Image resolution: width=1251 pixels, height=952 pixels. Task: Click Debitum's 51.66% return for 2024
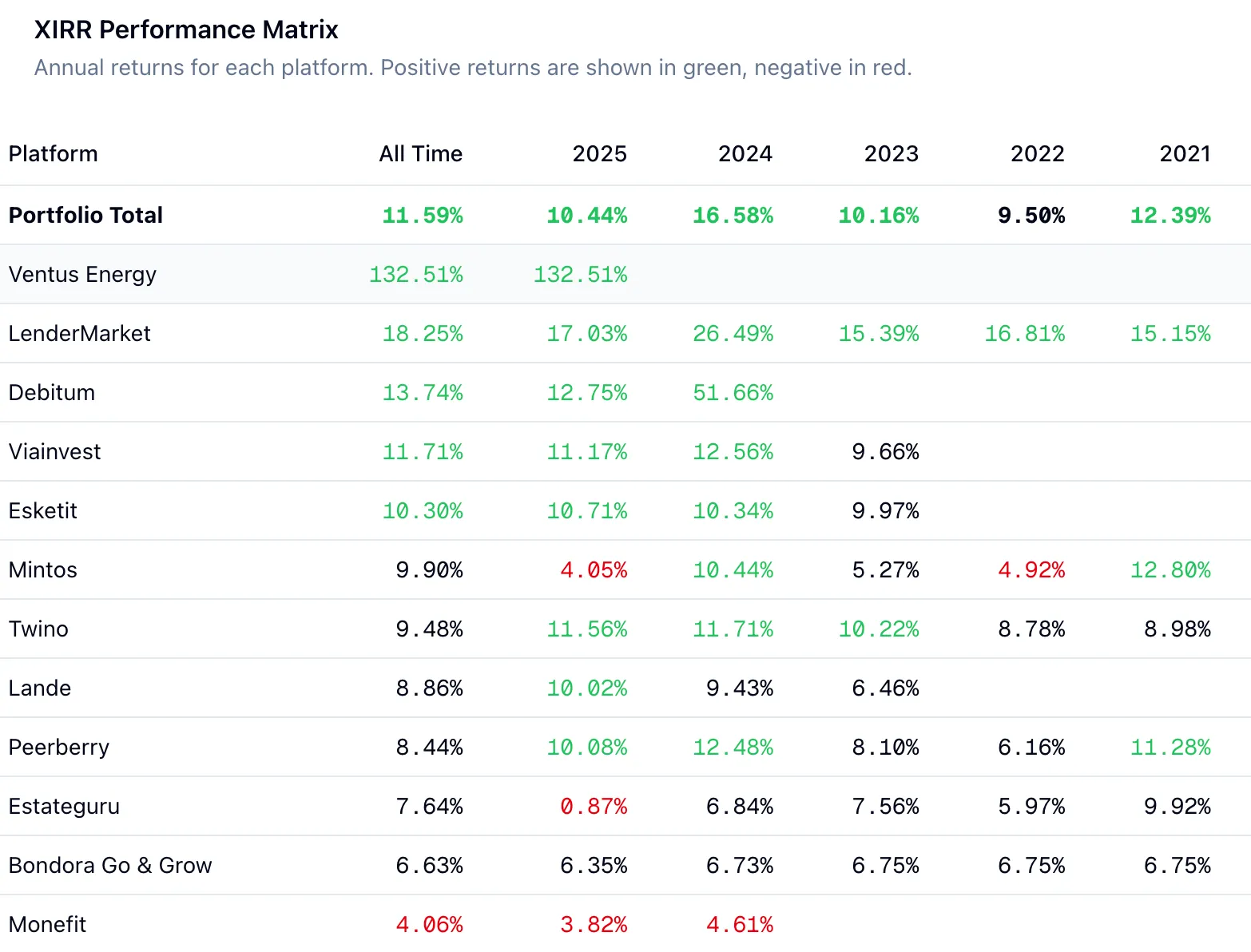click(733, 392)
